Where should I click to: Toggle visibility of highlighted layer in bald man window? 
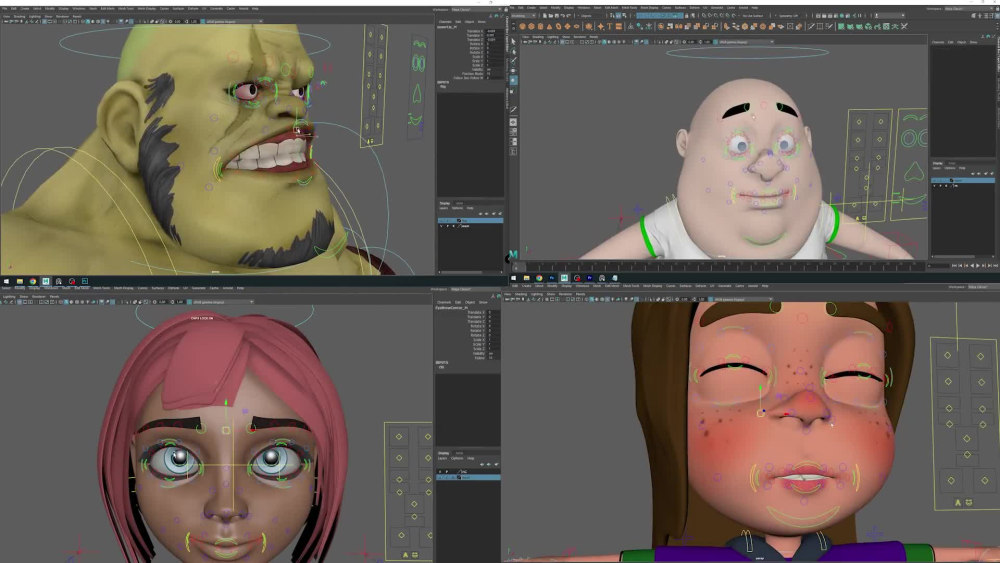(x=935, y=180)
